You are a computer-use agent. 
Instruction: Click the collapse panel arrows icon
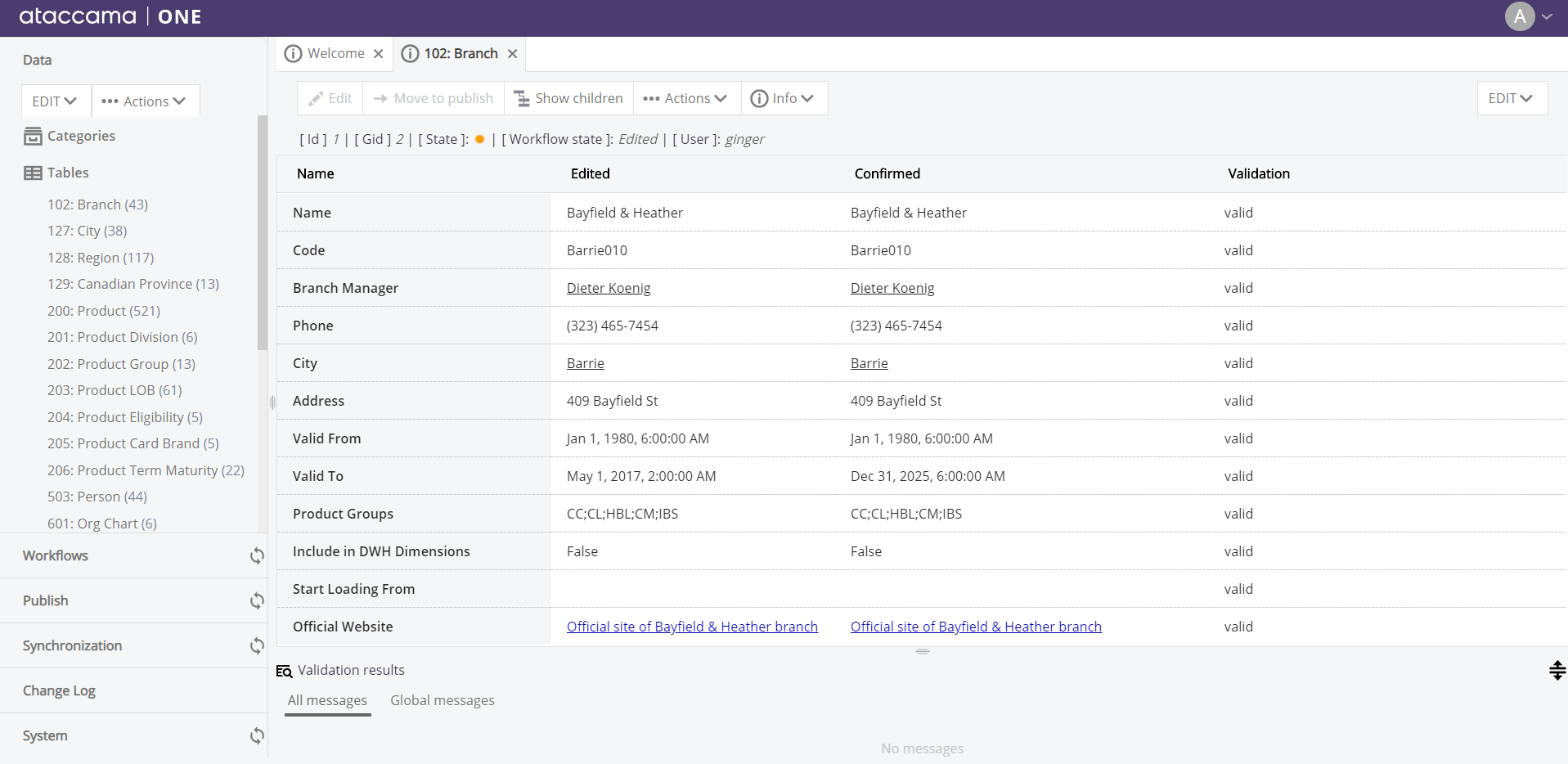pyautogui.click(x=1557, y=671)
